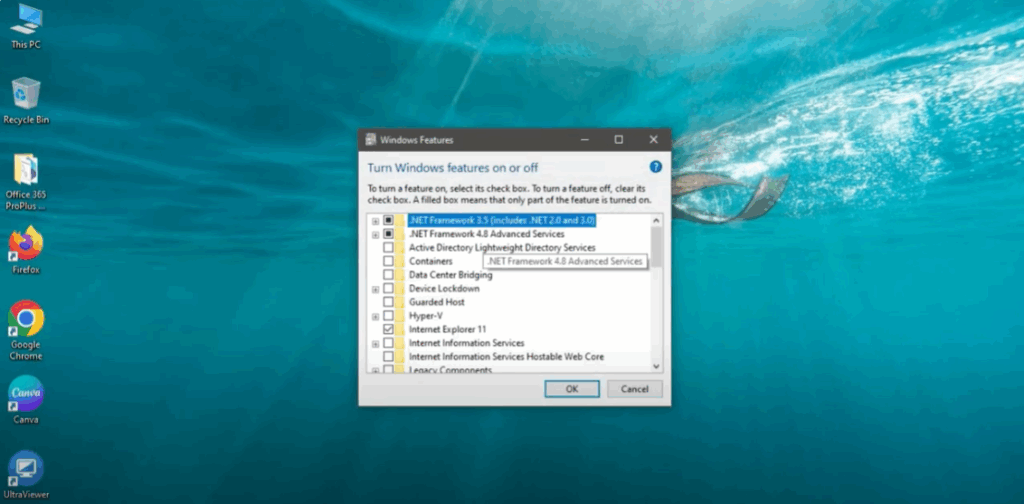The image size is (1024, 504).
Task: Open This PC desktop icon
Action: coord(26,26)
